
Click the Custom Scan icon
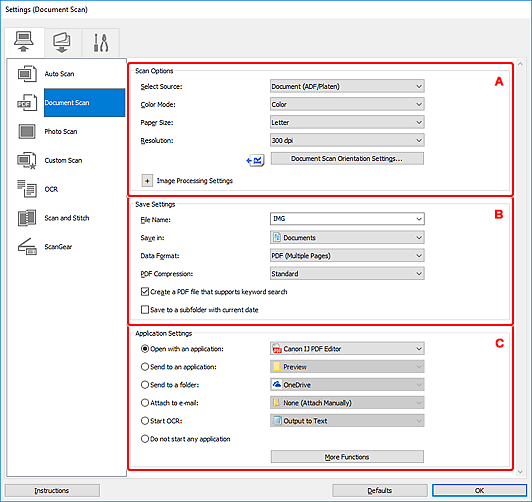(27, 160)
